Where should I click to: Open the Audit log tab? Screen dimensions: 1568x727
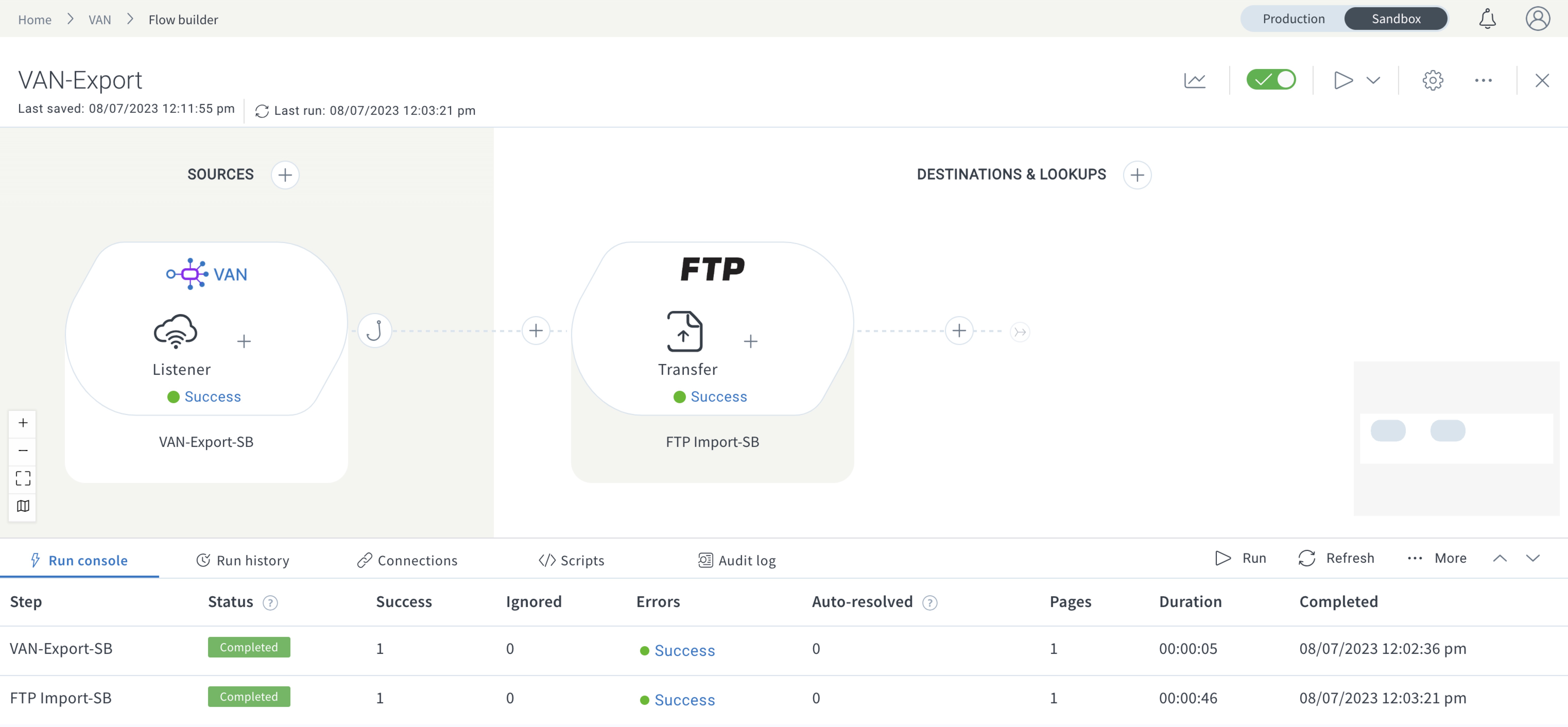(737, 560)
